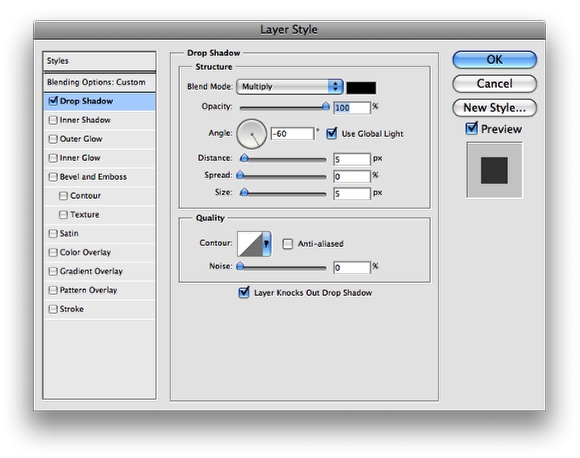580x458 pixels.
Task: Click the Cancel button
Action: tap(495, 84)
